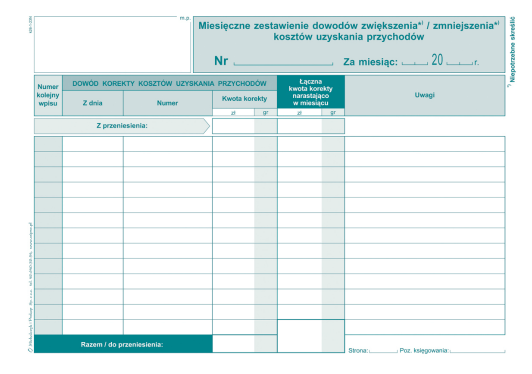Click the Z dnia column header
Viewport: 532px width, 374px height.
(93, 103)
